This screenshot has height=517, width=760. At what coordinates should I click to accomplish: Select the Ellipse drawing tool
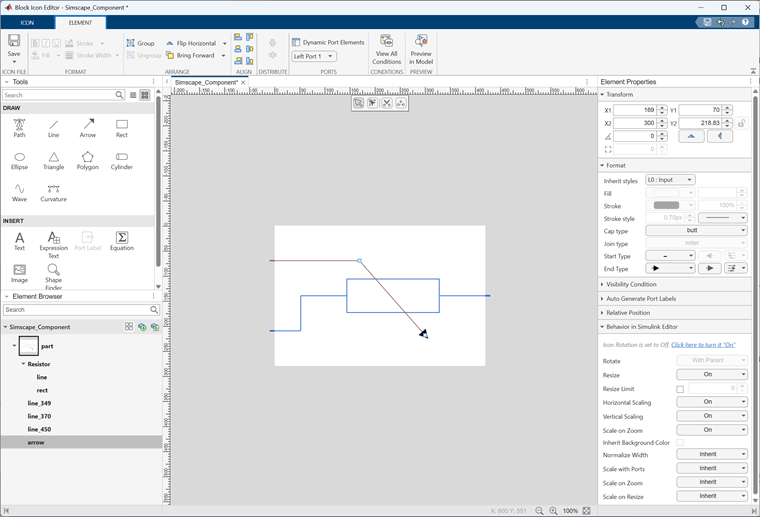coord(19,160)
